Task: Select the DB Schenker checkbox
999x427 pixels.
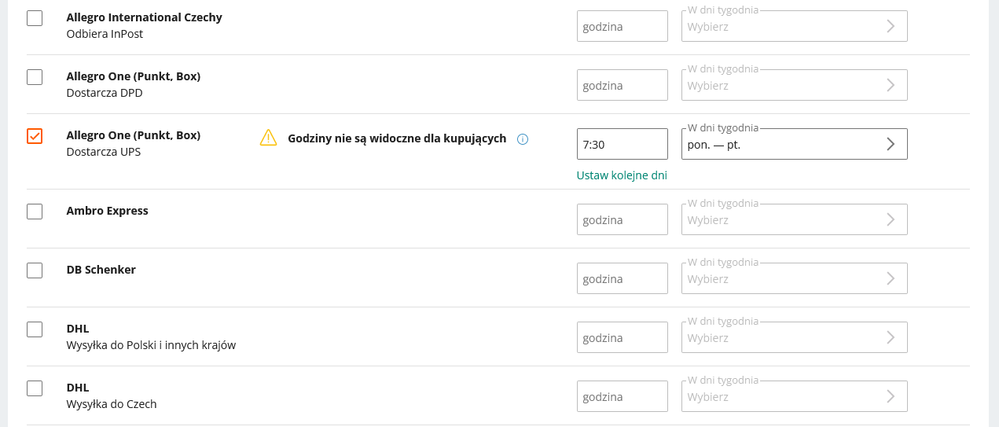Action: coord(34,270)
